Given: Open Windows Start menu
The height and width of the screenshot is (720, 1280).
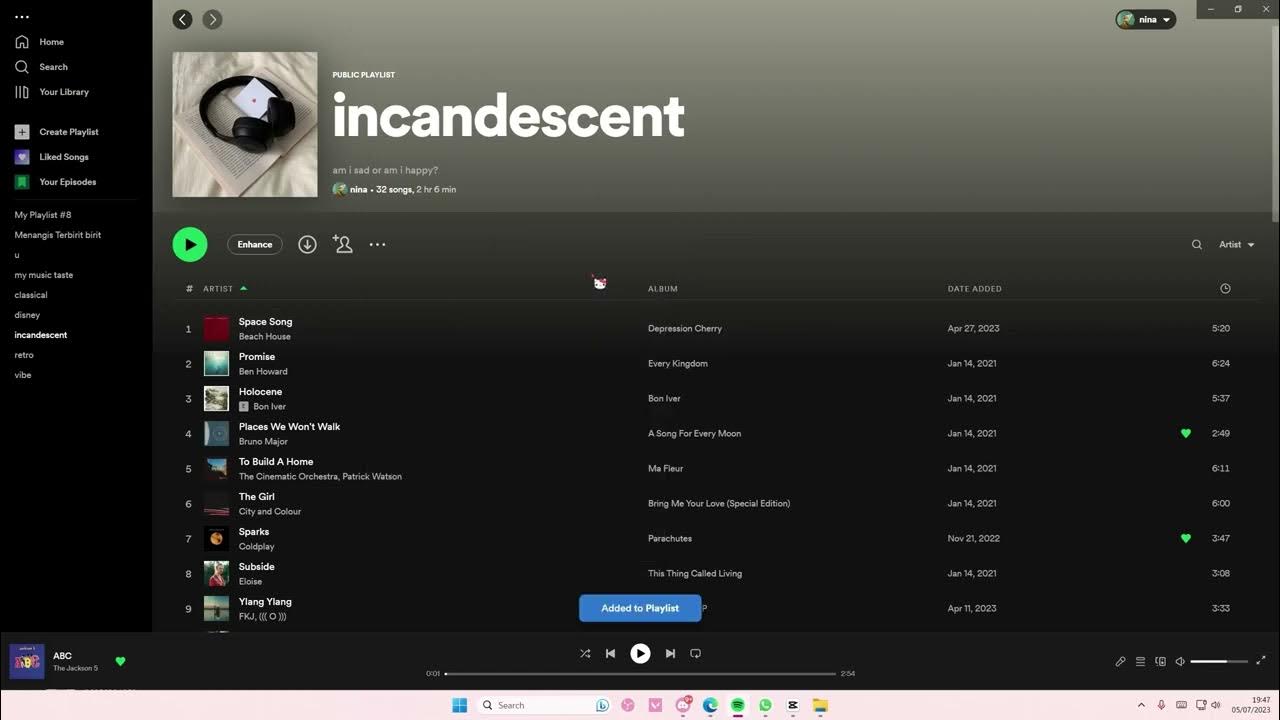Looking at the screenshot, I should pos(459,705).
